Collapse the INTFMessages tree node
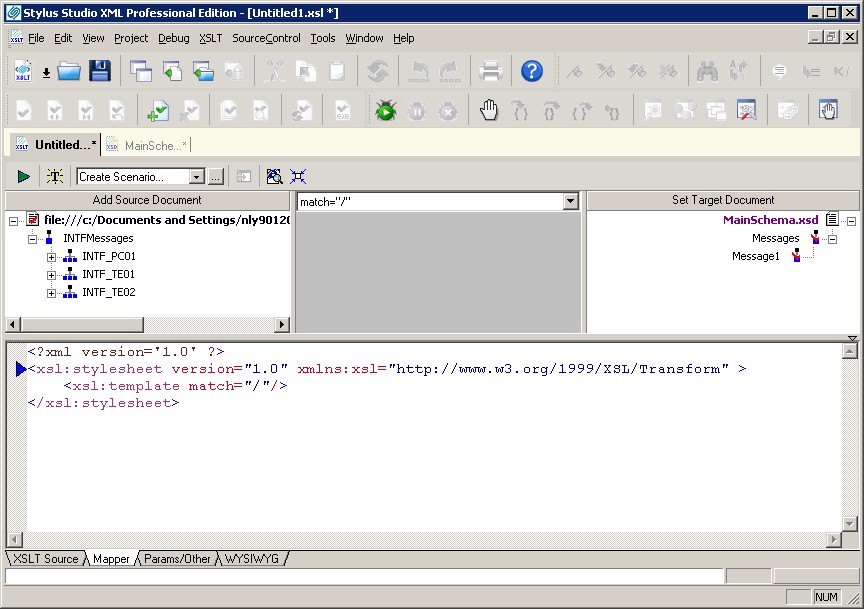Screen dimensions: 864x609 [x=33, y=239]
